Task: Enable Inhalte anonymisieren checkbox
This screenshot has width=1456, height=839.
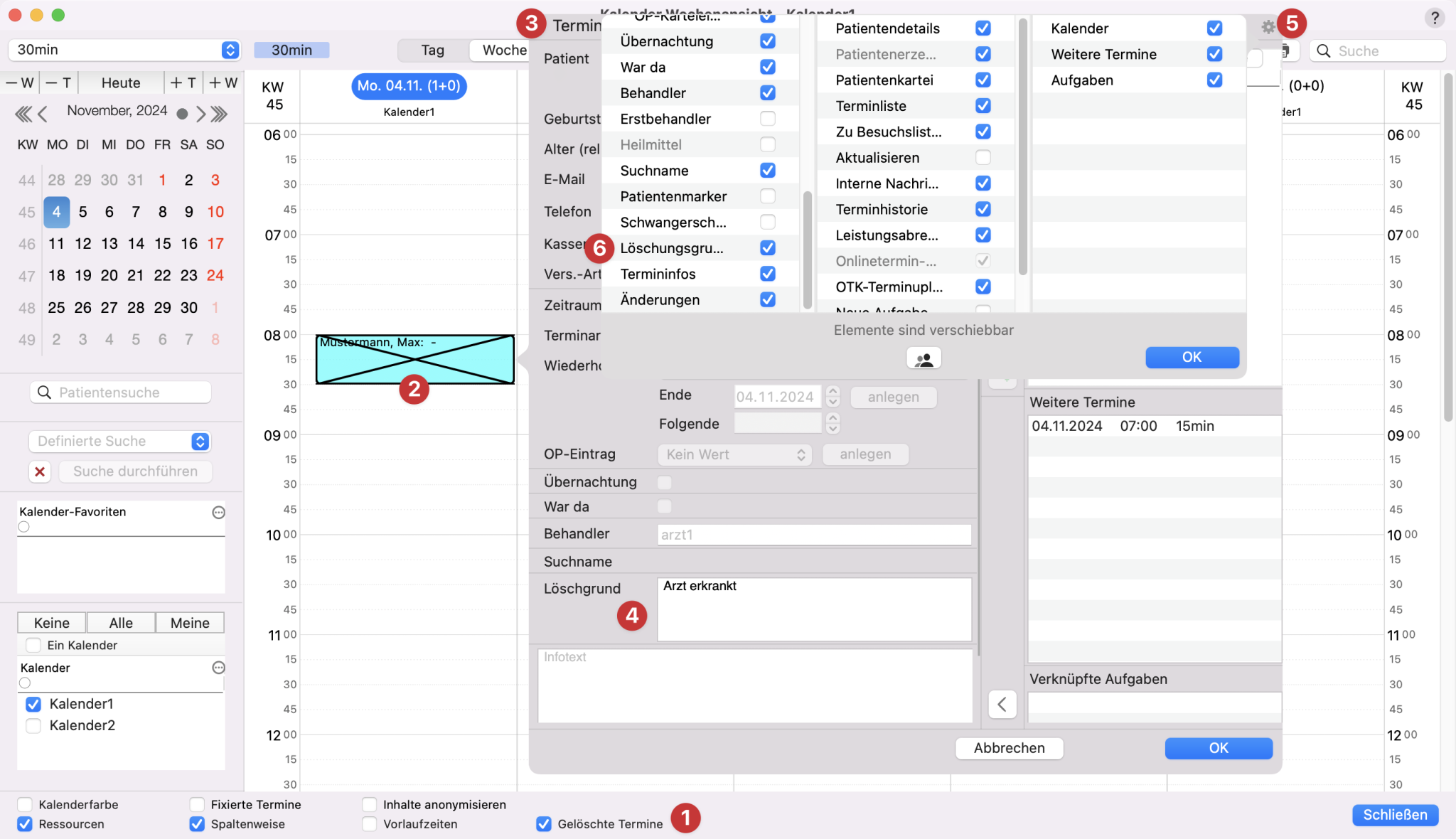Action: pyautogui.click(x=369, y=804)
